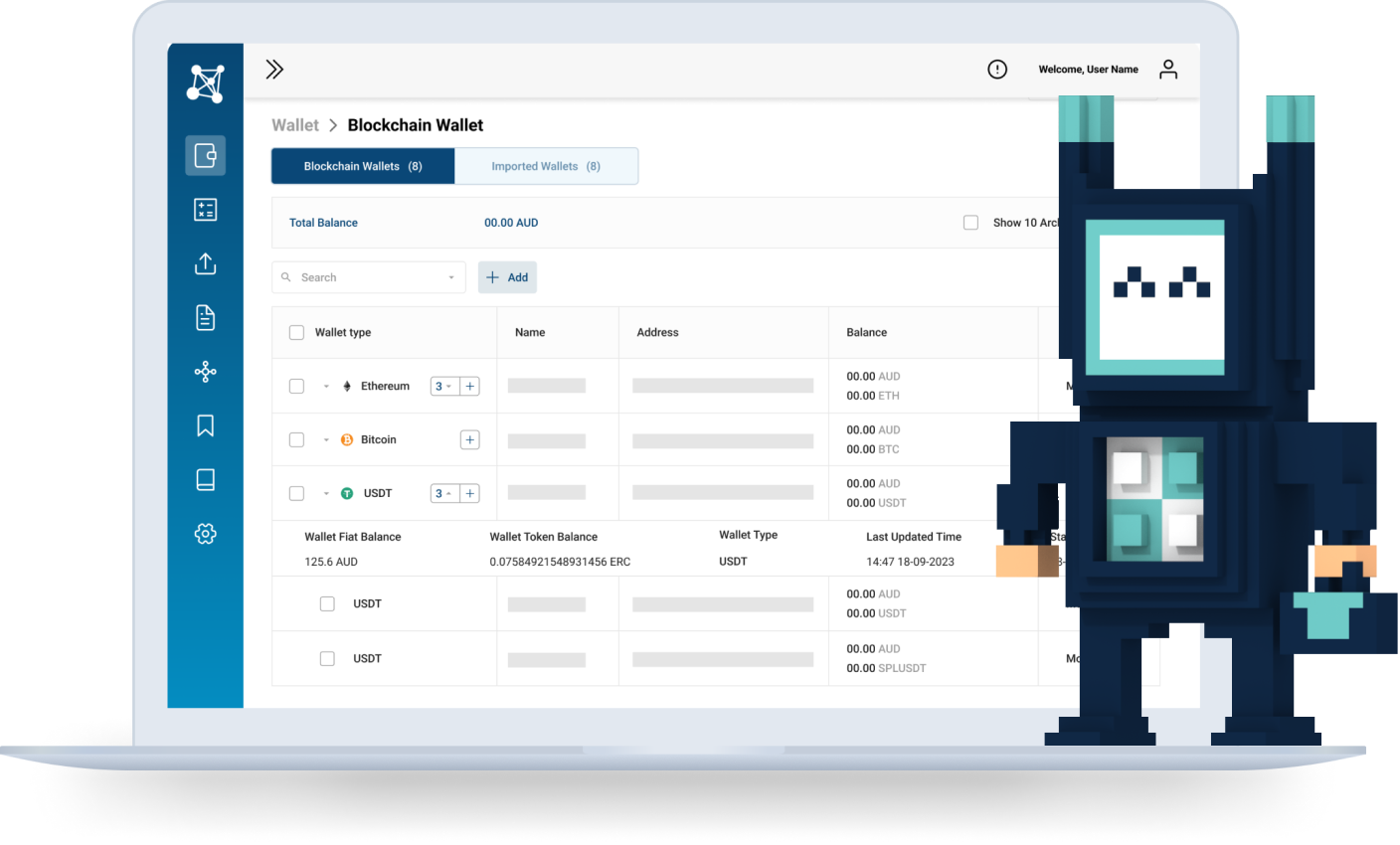
Task: Switch to the Imported Wallets tab
Action: pos(546,165)
